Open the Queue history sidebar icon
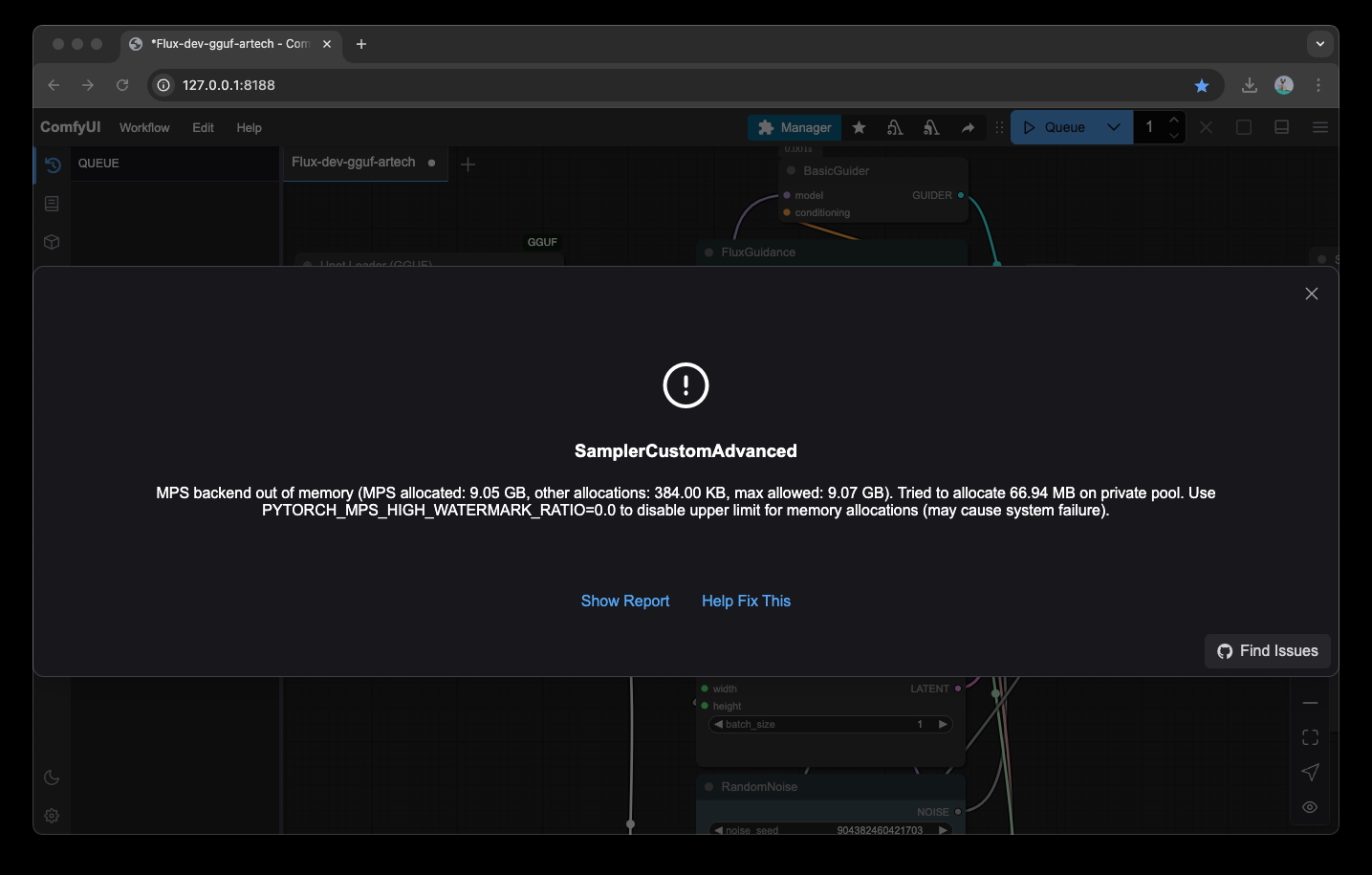 [x=53, y=164]
